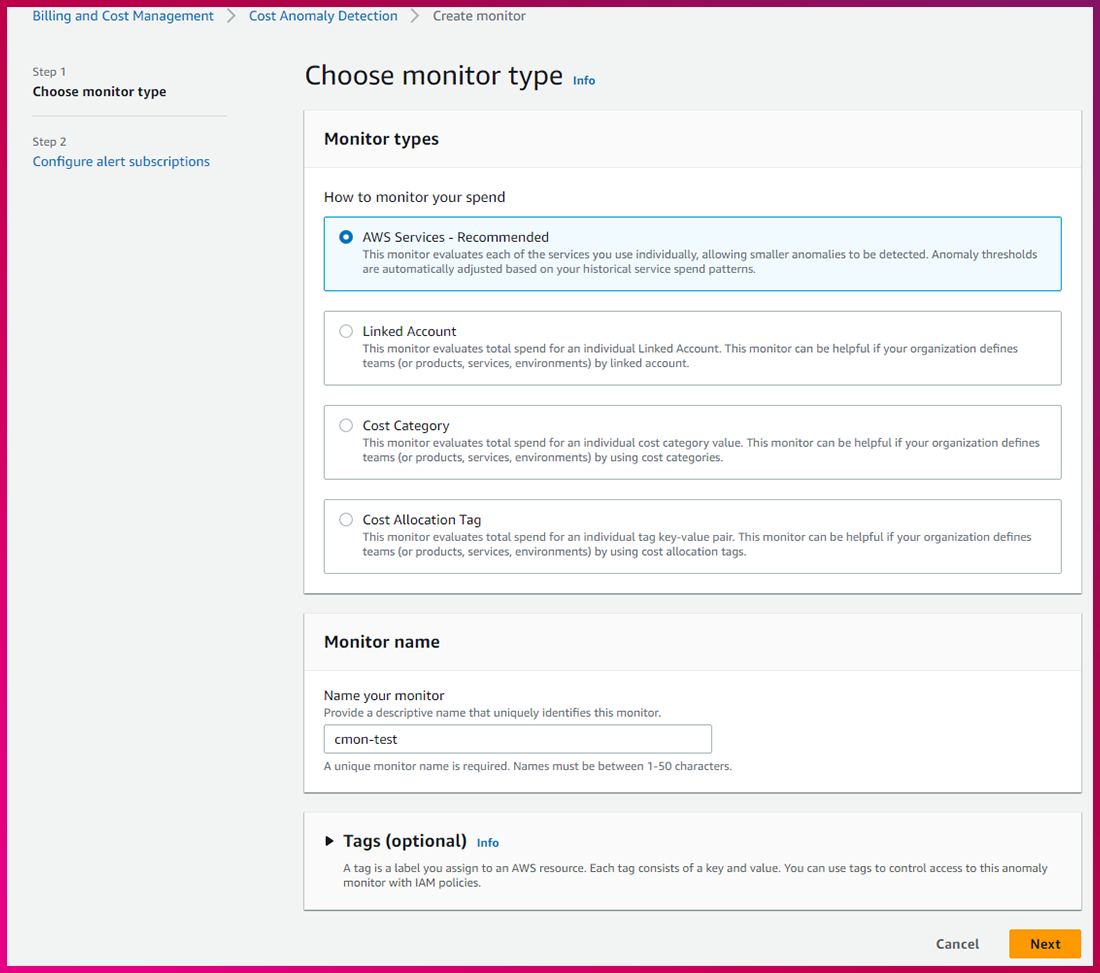
Task: Select Step 1 Choose monitor type
Action: [x=99, y=91]
